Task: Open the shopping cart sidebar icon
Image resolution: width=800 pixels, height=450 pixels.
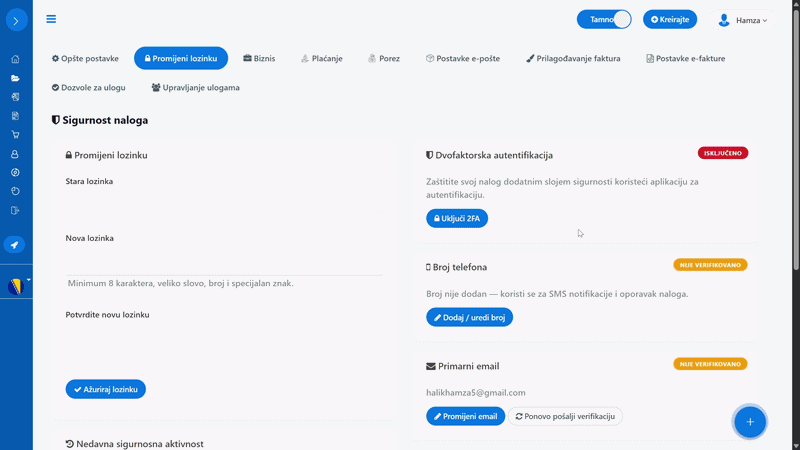Action: click(x=15, y=135)
